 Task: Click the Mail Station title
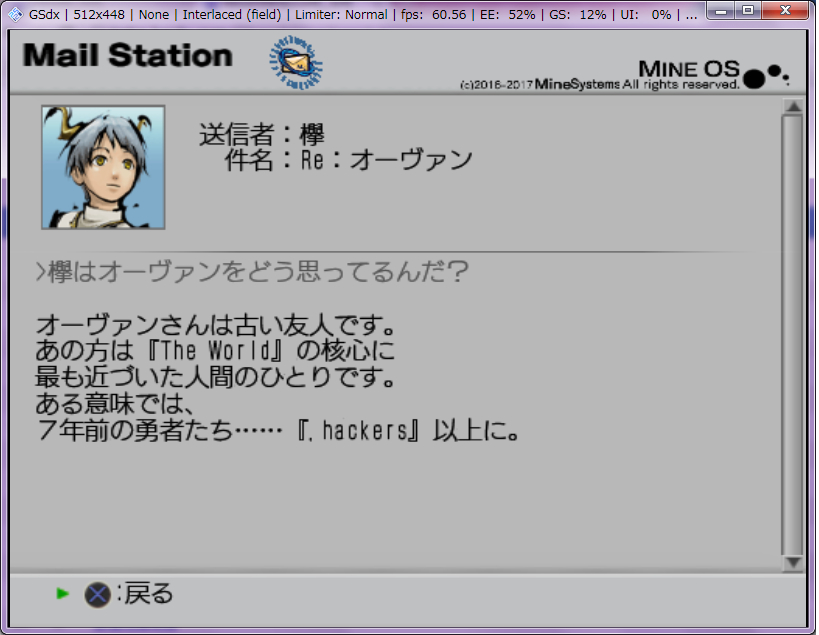point(128,55)
